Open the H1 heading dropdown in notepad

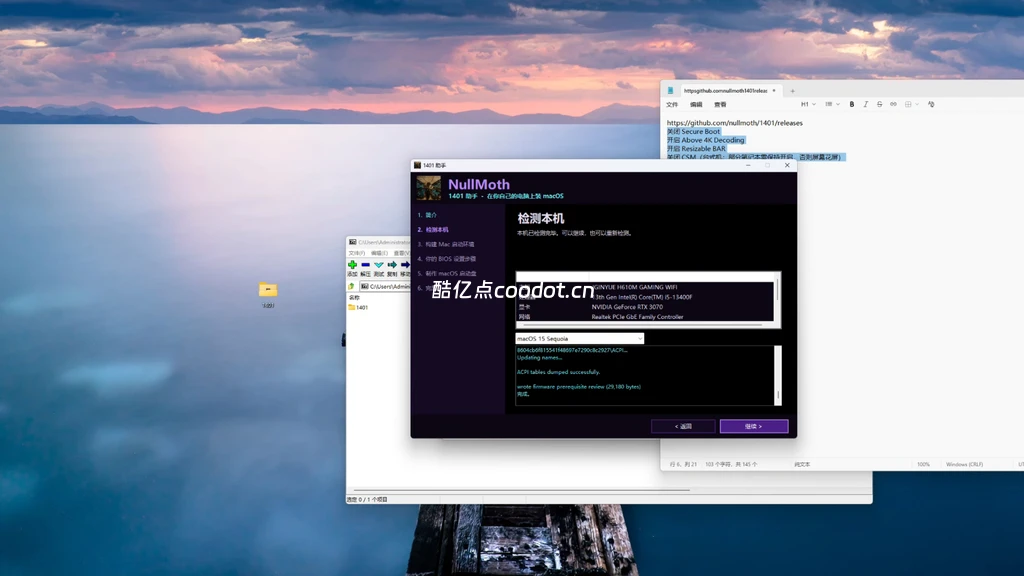(808, 104)
